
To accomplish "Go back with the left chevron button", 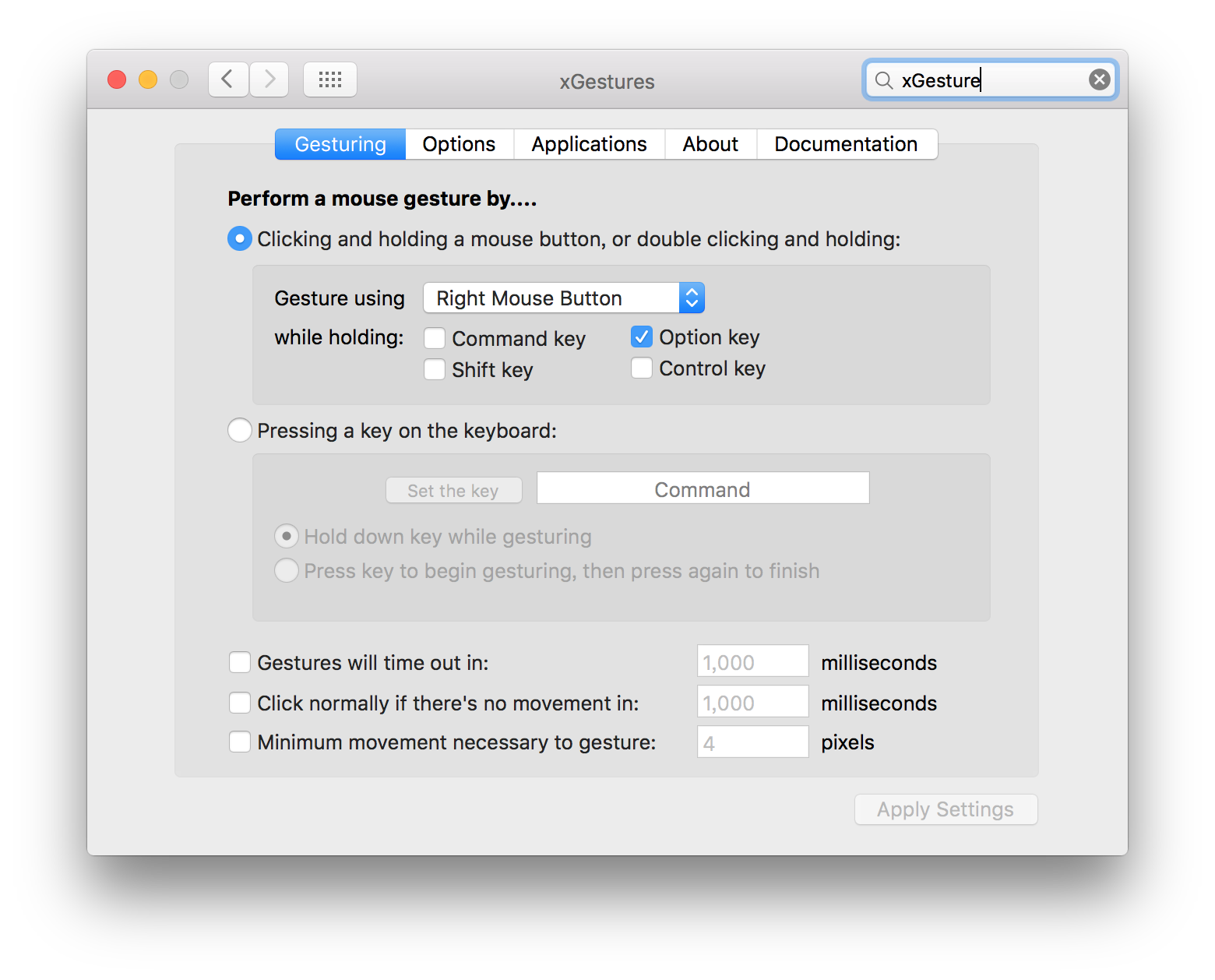I will click(x=228, y=79).
